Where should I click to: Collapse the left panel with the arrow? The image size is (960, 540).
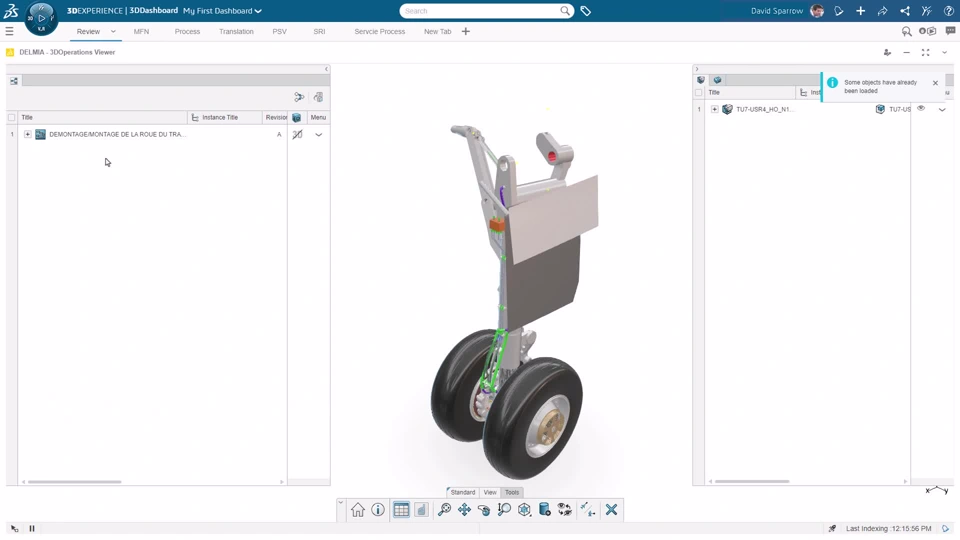coord(326,69)
